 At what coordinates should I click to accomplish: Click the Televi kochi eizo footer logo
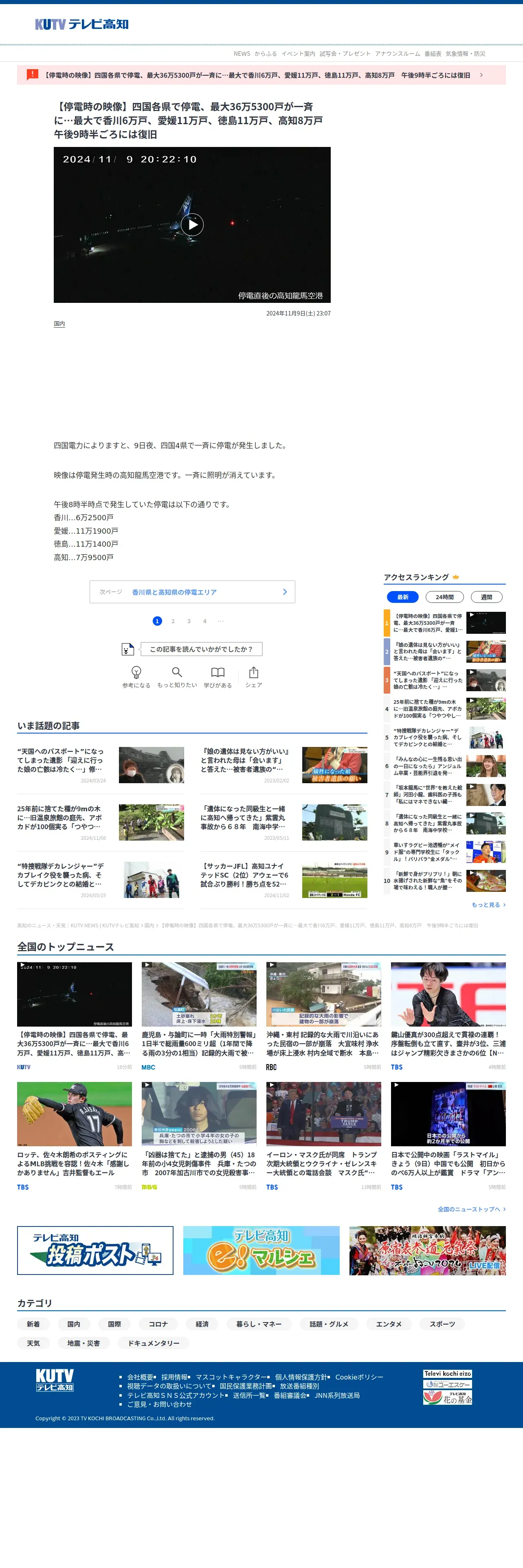click(x=448, y=1374)
